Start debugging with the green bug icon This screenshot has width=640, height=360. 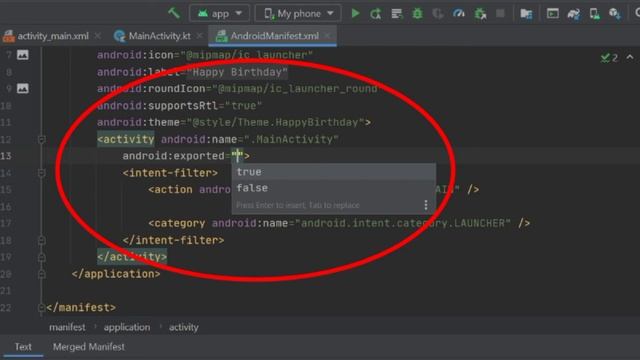point(417,14)
